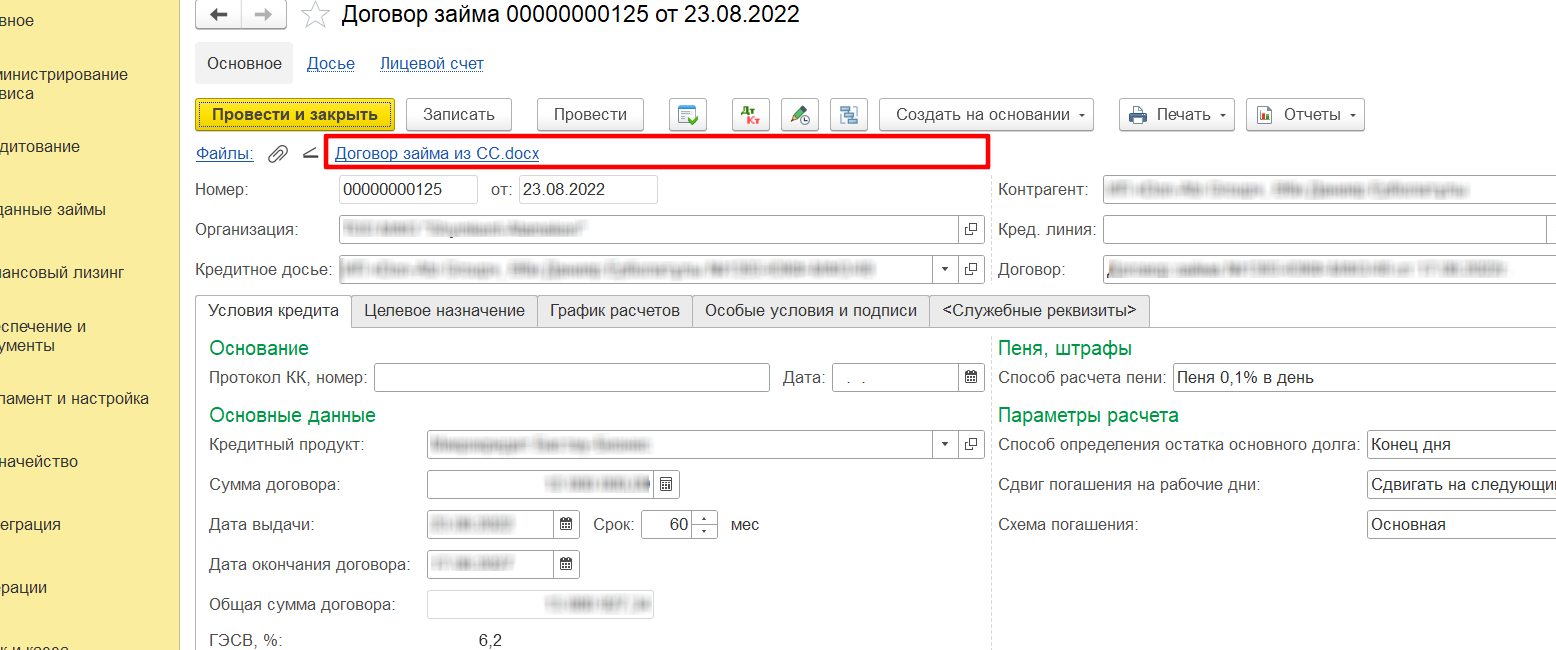
Task: Click the Способ определения остатка основного долга field
Action: click(1461, 444)
